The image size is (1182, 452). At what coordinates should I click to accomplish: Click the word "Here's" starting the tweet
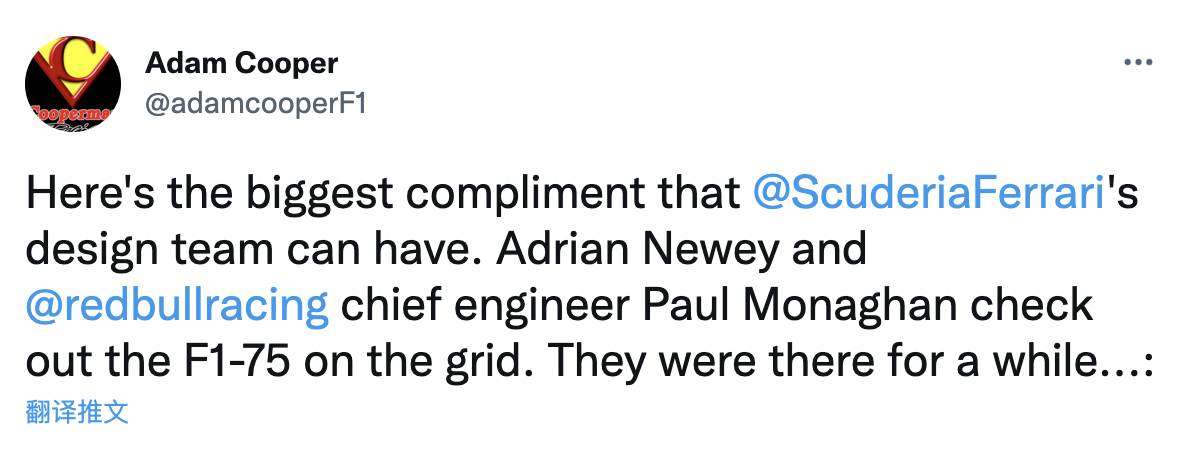point(82,194)
